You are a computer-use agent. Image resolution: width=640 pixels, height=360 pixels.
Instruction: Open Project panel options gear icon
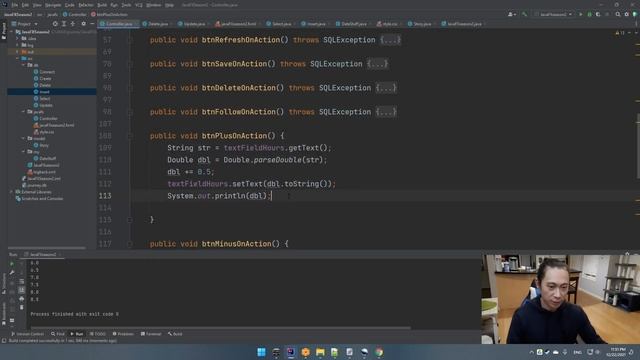point(83,24)
